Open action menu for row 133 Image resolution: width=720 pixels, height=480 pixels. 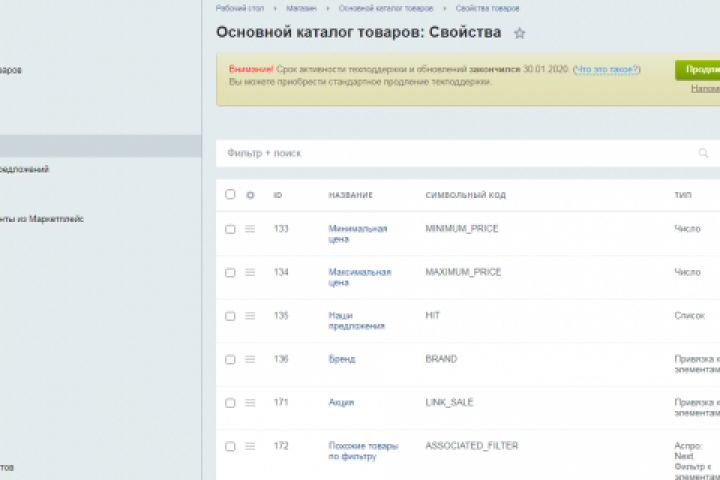[250, 229]
